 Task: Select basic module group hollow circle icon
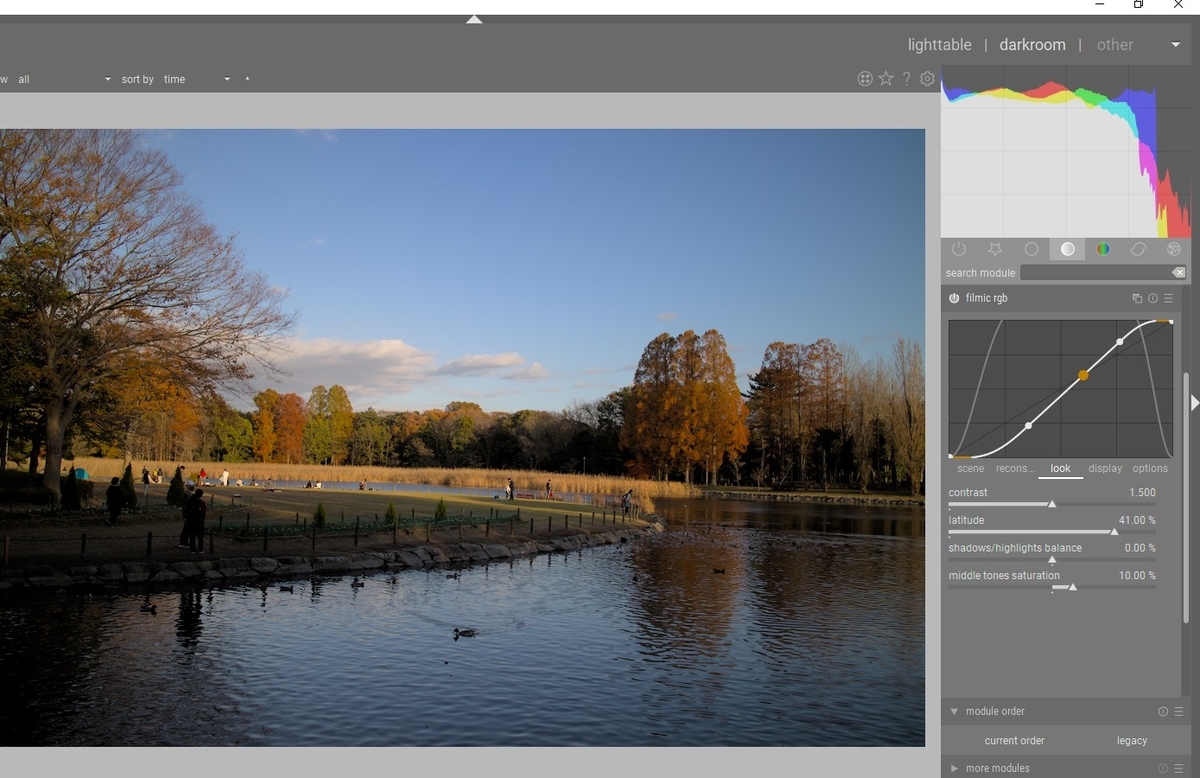(1031, 249)
